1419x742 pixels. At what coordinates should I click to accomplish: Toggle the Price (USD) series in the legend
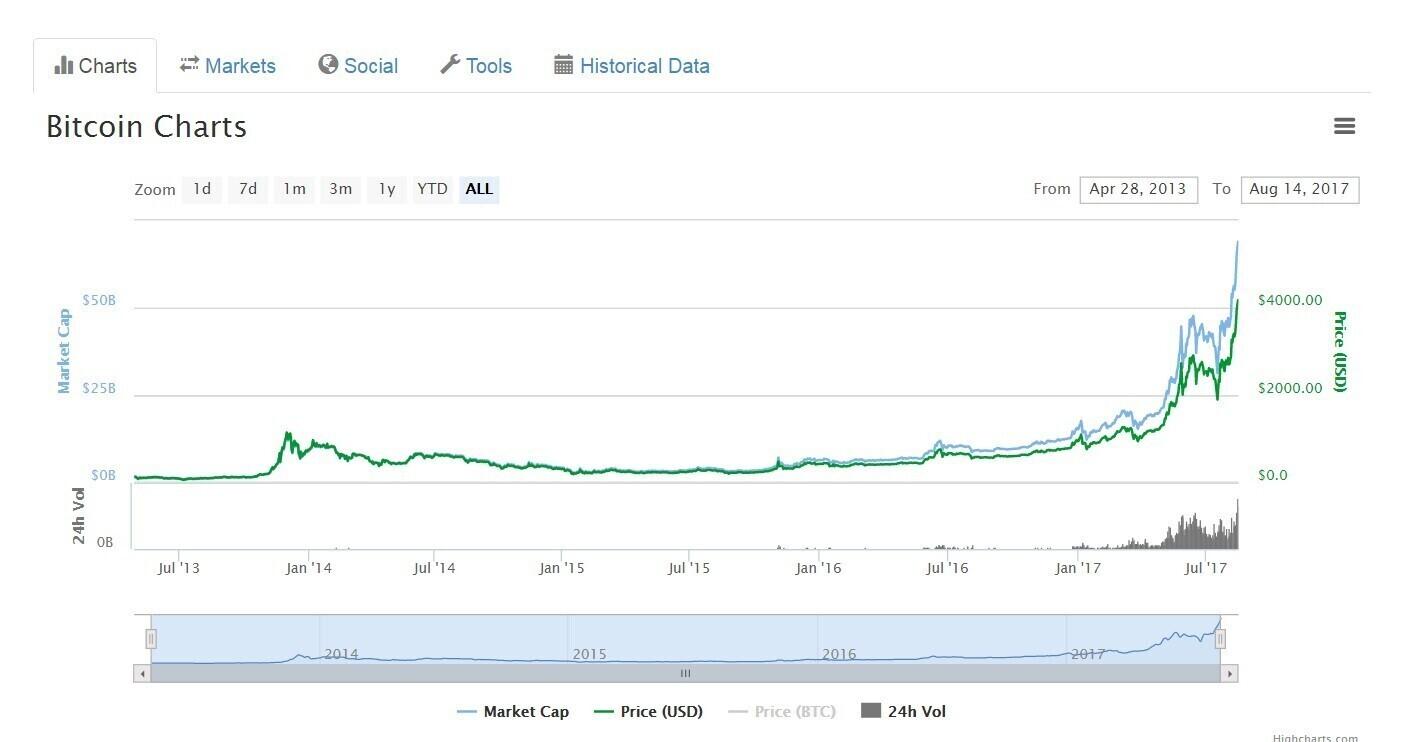click(x=646, y=711)
